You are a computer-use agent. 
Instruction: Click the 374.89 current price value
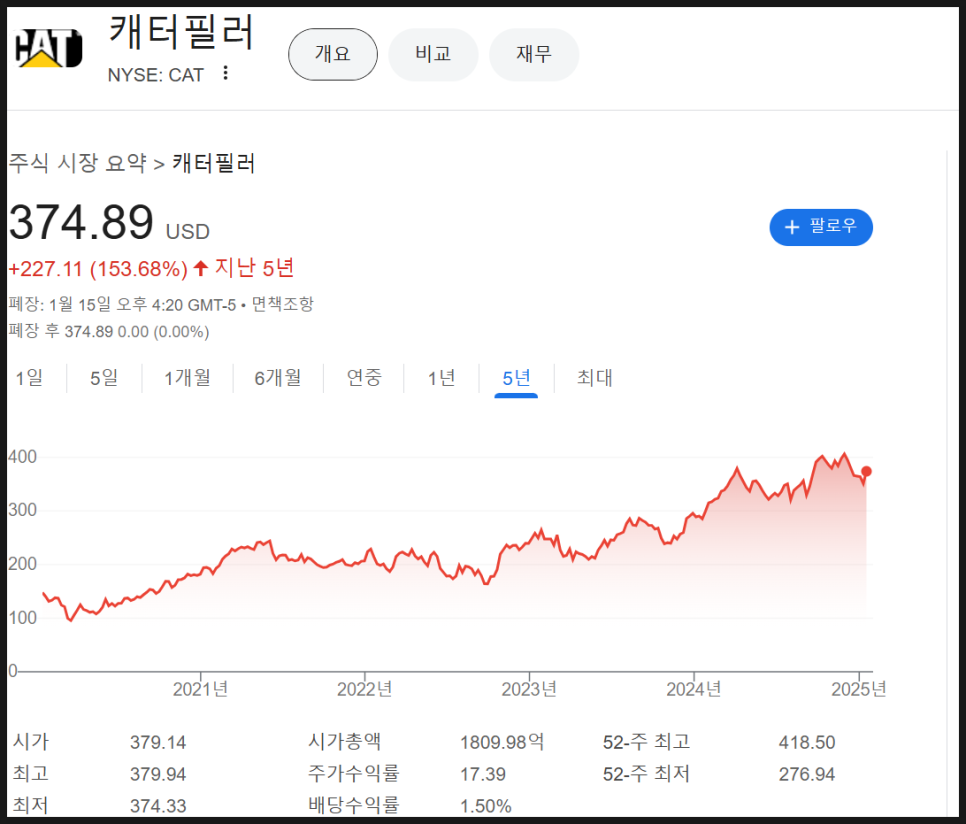(x=81, y=222)
